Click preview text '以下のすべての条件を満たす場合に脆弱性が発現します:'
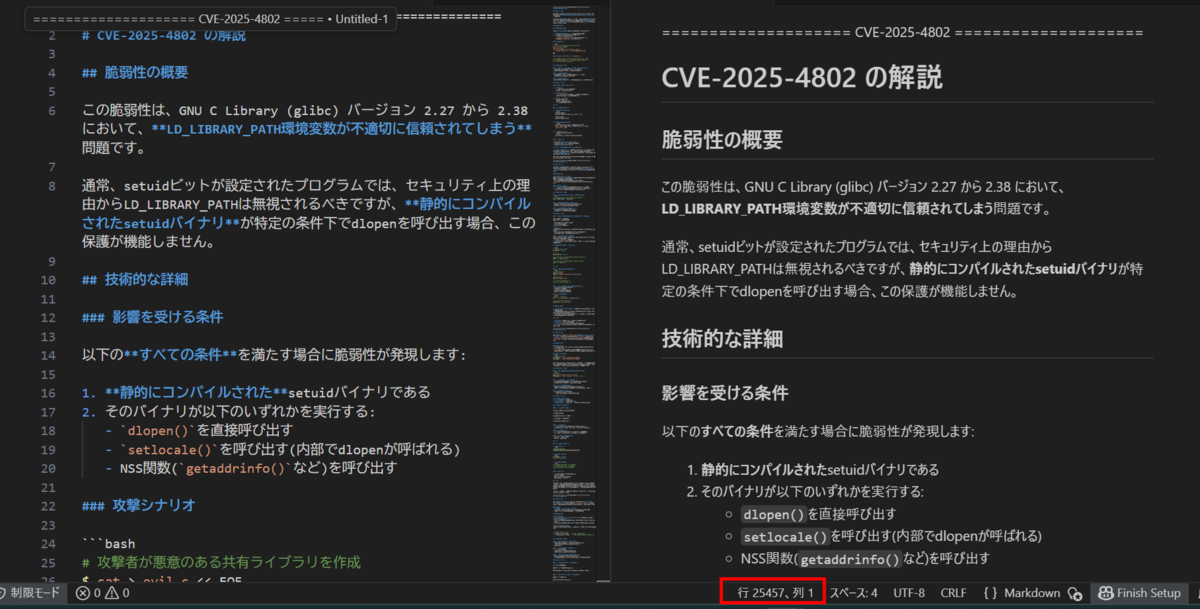The image size is (1200, 609). pos(818,431)
